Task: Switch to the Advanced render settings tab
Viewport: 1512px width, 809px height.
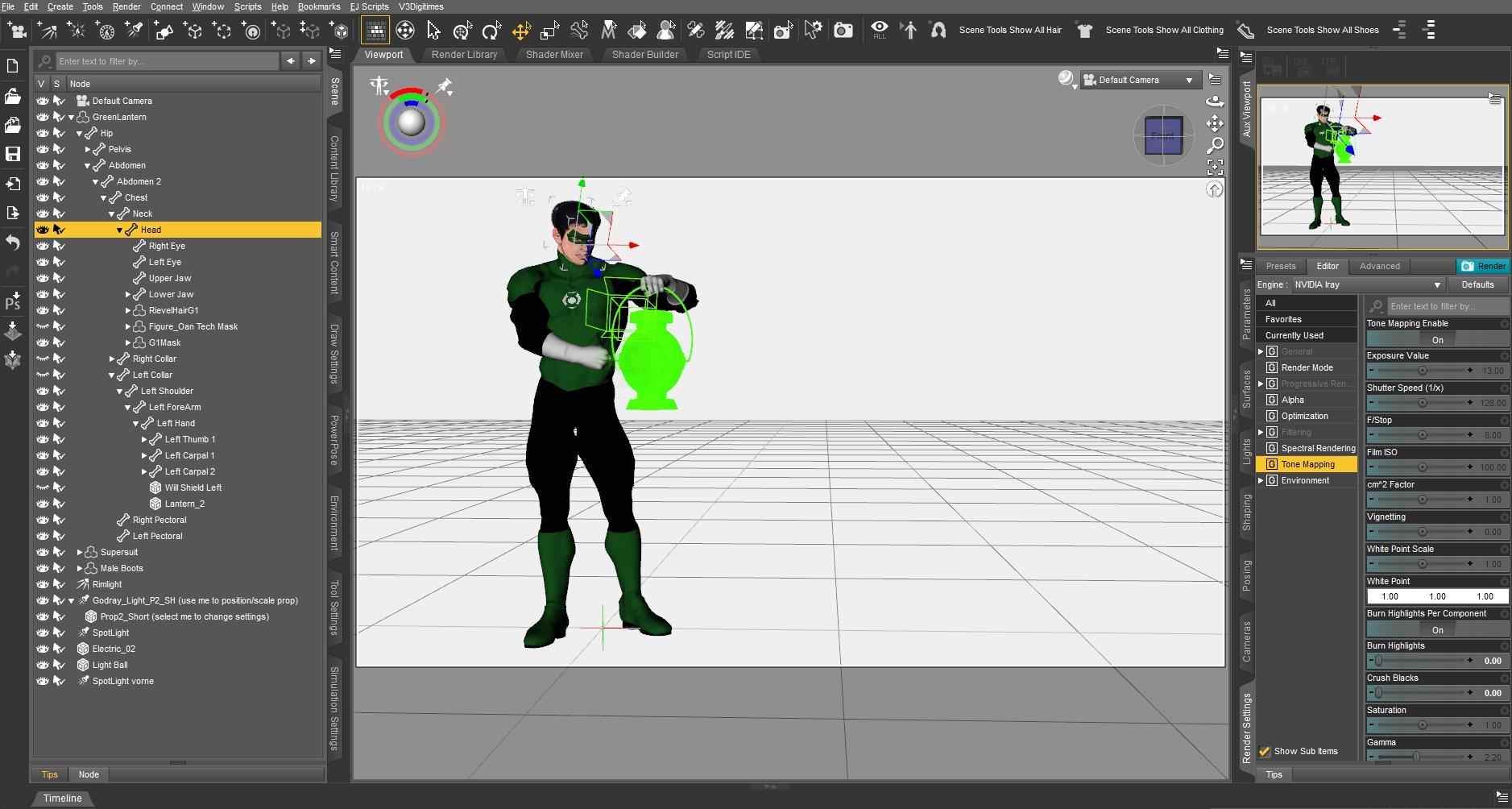Action: pyautogui.click(x=1379, y=266)
